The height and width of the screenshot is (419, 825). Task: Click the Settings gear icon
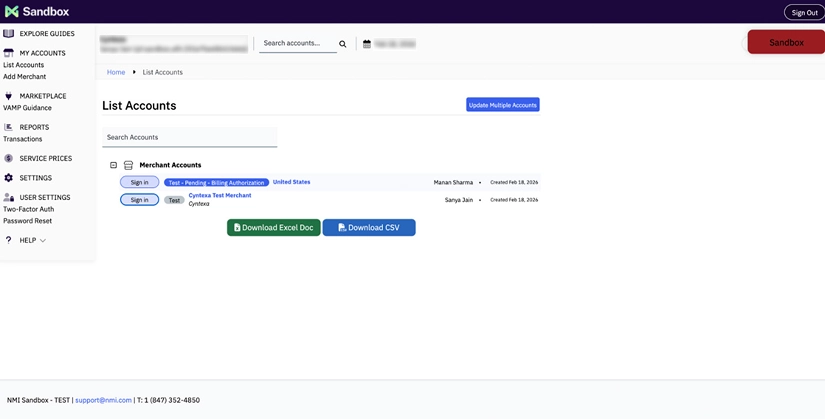pos(8,178)
